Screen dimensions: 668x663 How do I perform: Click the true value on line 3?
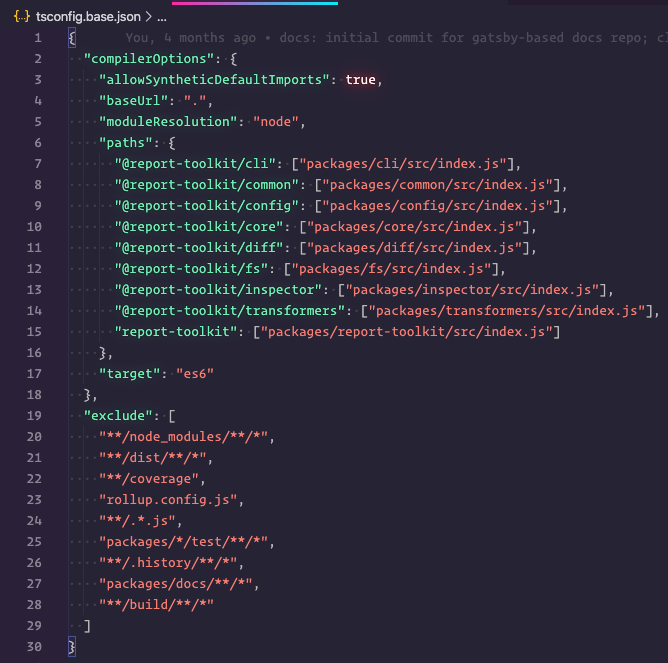pyautogui.click(x=360, y=80)
